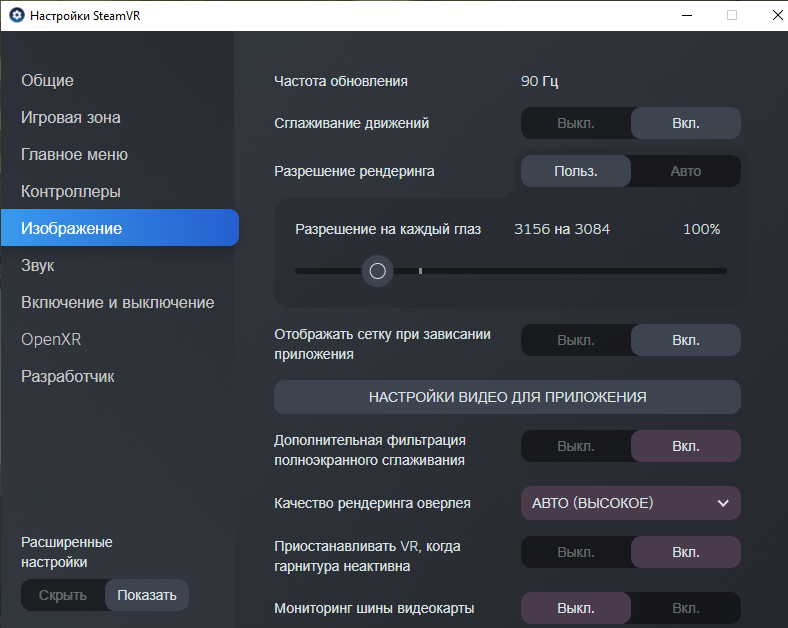This screenshot has width=788, height=628.
Task: Switch Разрешение рендеринга to Авто
Action: pos(685,171)
